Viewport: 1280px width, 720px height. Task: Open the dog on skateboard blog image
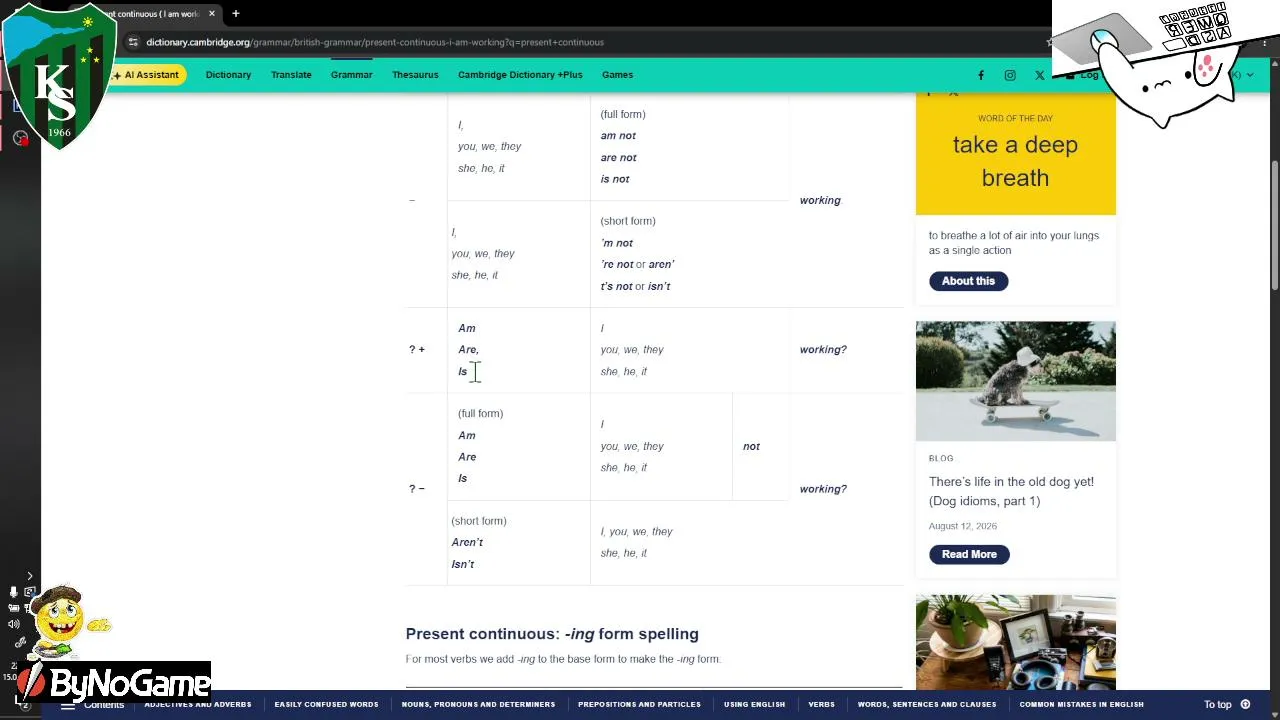coord(1015,381)
